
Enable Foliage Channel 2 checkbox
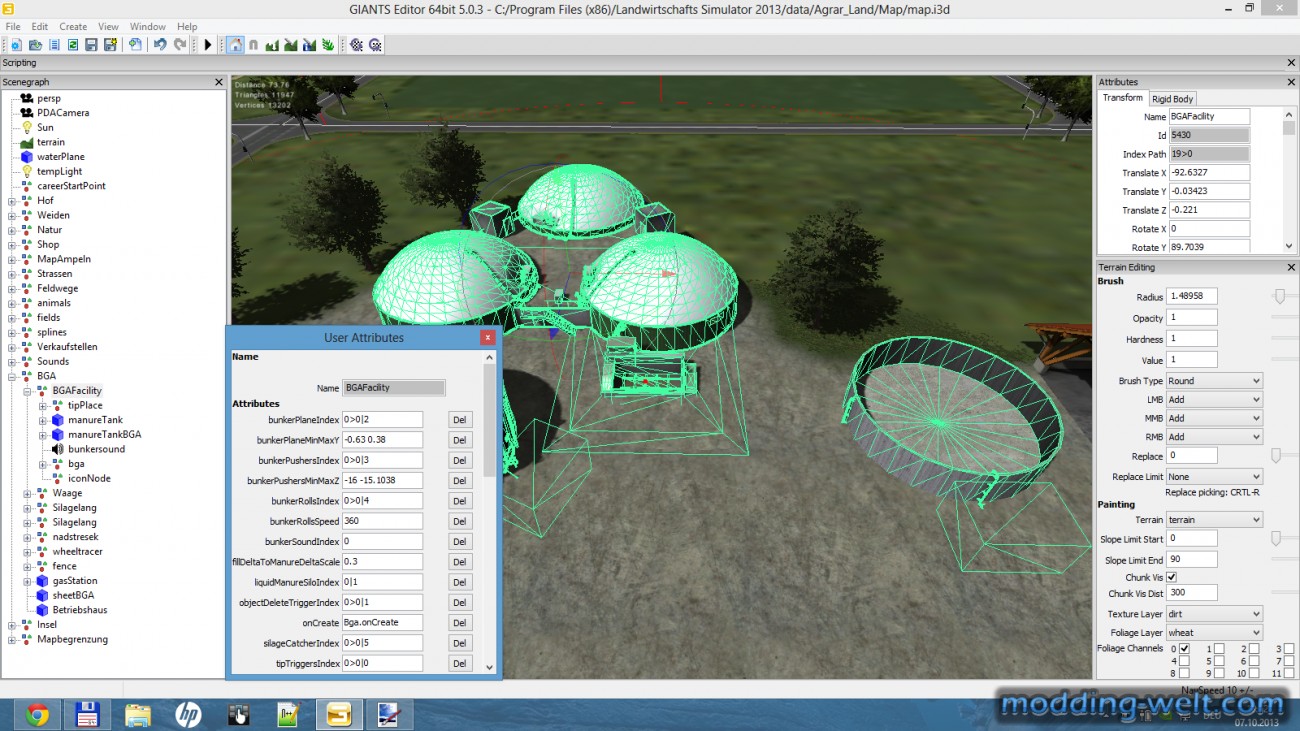1254,649
